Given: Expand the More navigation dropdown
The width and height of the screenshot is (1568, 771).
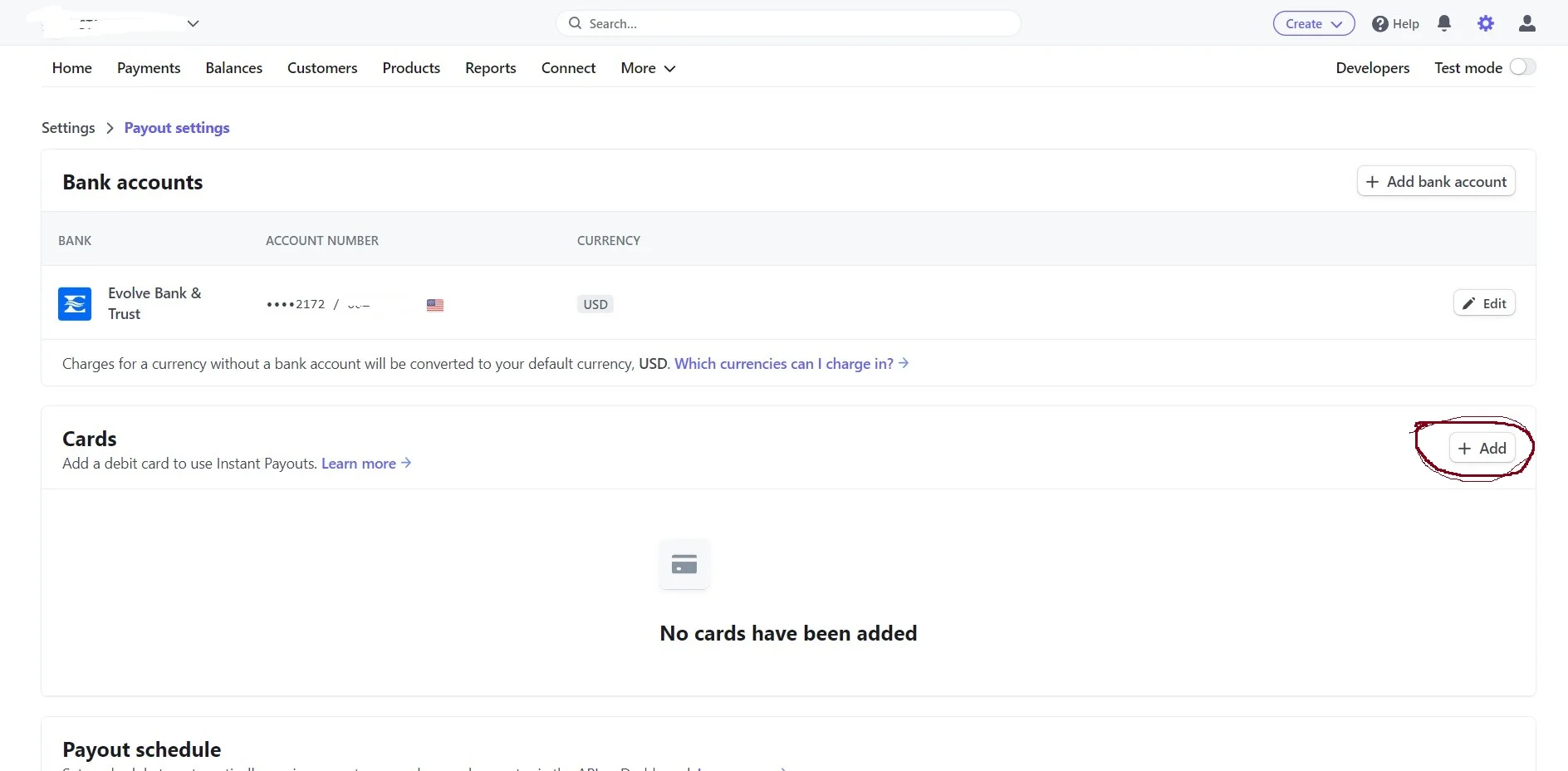Looking at the screenshot, I should (x=648, y=68).
